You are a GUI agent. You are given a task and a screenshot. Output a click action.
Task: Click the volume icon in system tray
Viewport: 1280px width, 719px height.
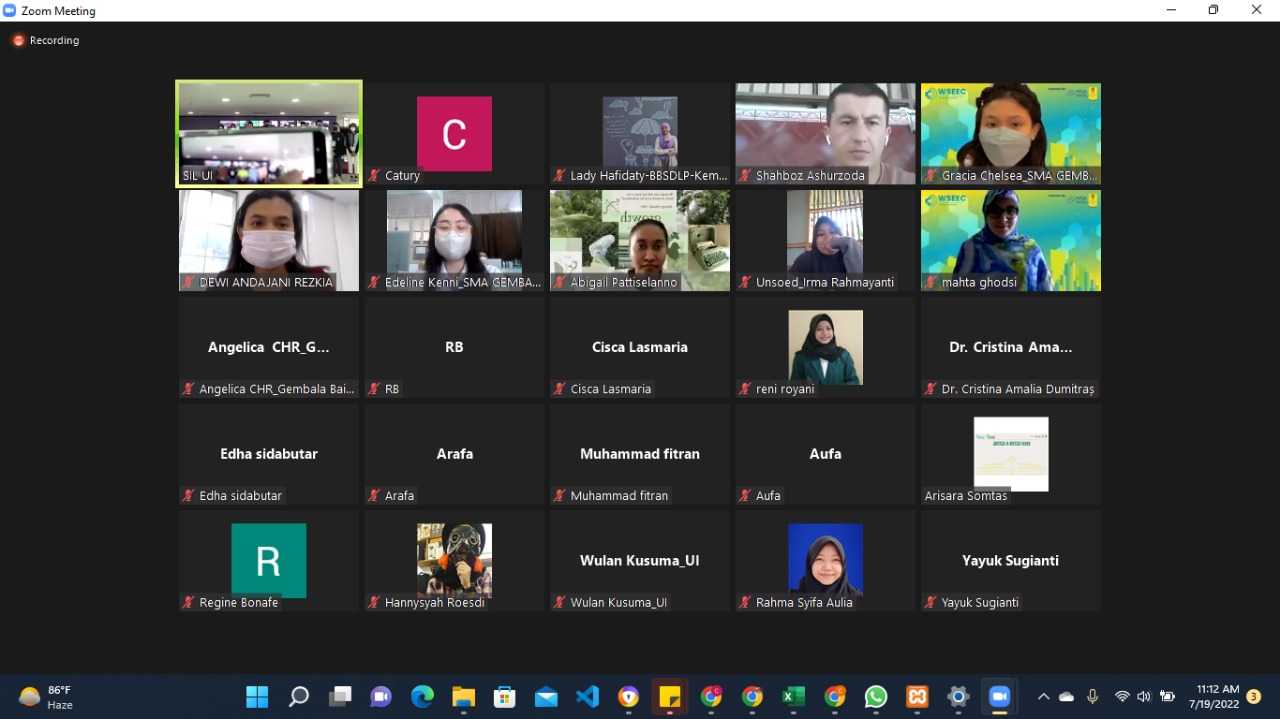(1144, 697)
